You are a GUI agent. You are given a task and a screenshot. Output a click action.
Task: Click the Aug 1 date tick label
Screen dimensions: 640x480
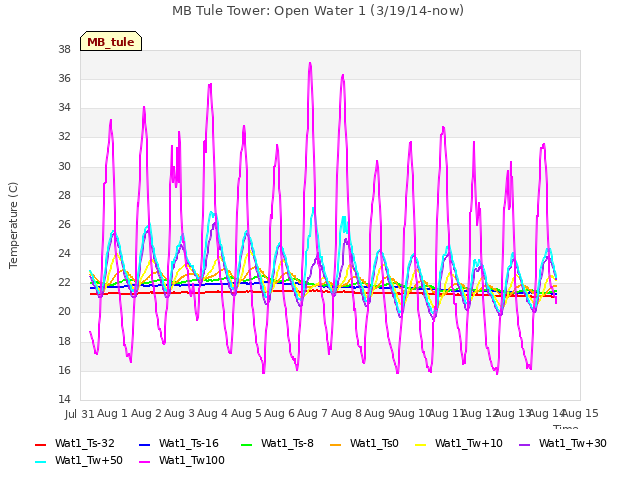(113, 413)
